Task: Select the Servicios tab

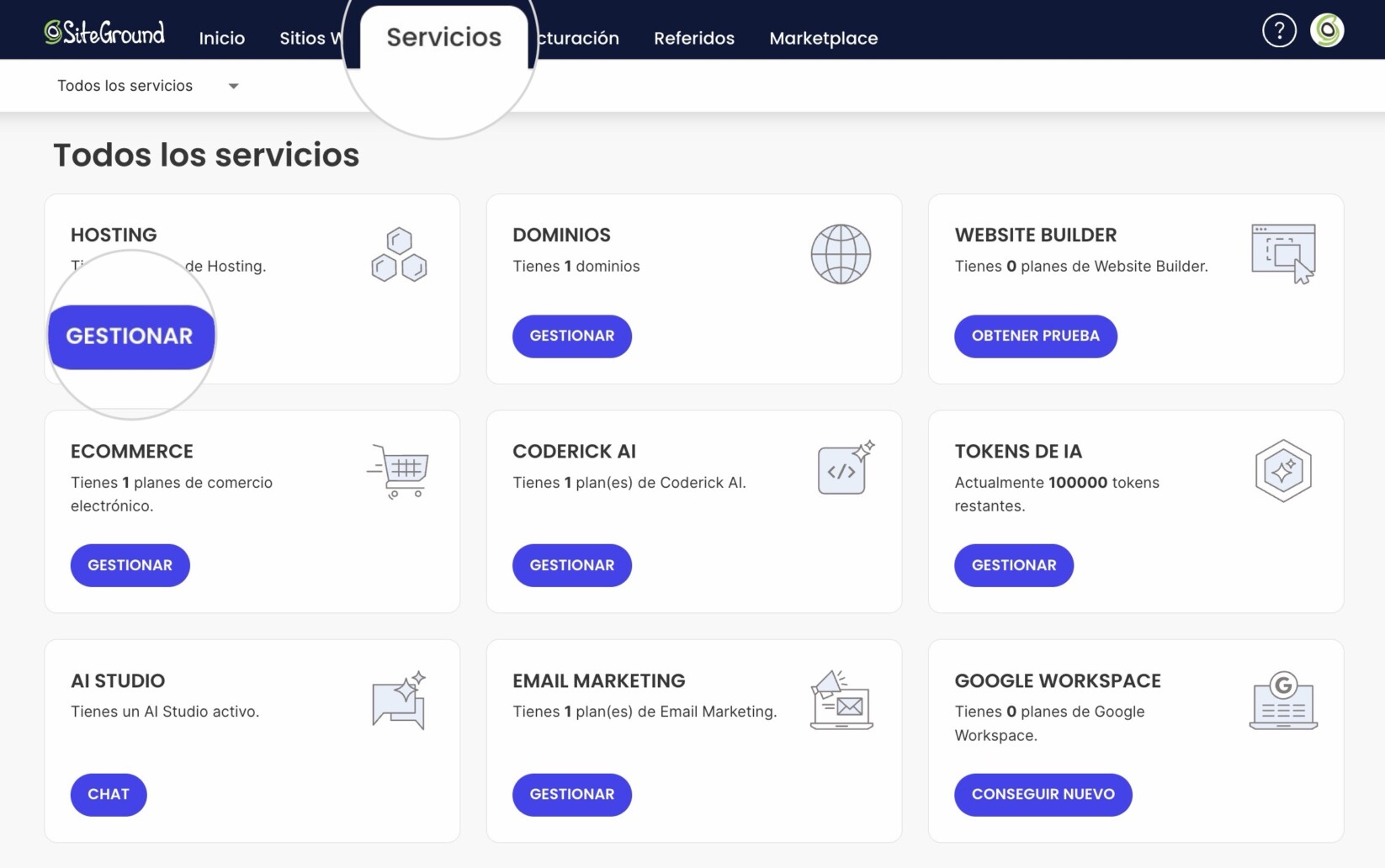Action: point(443,37)
